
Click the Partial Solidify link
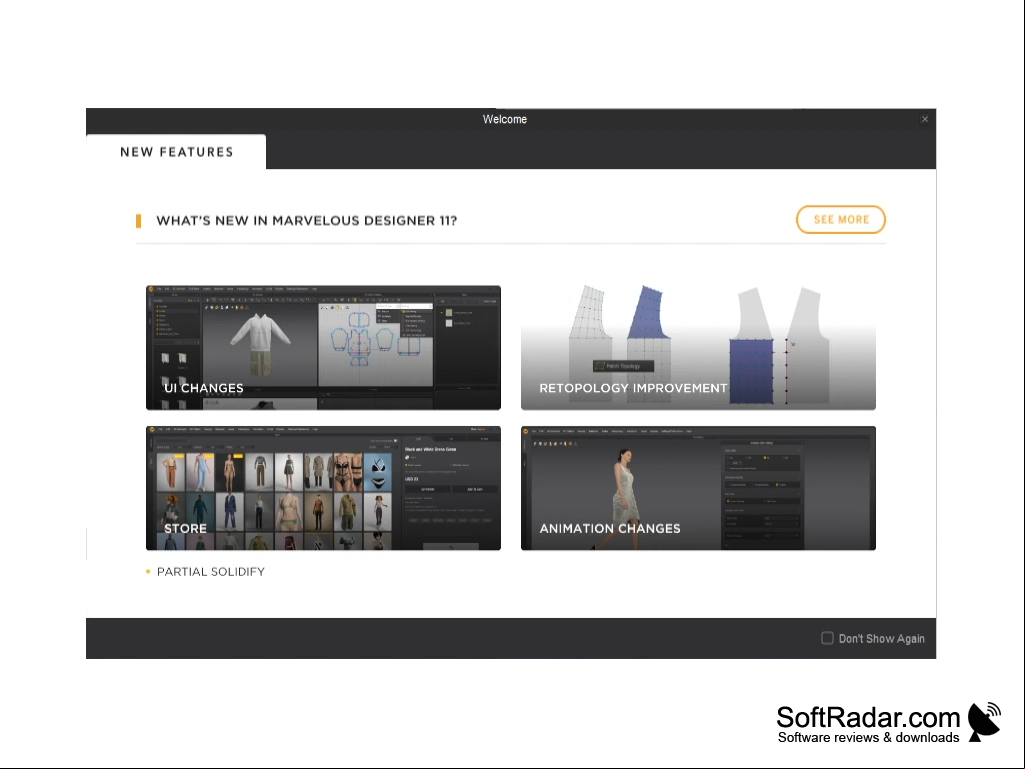[x=210, y=572]
